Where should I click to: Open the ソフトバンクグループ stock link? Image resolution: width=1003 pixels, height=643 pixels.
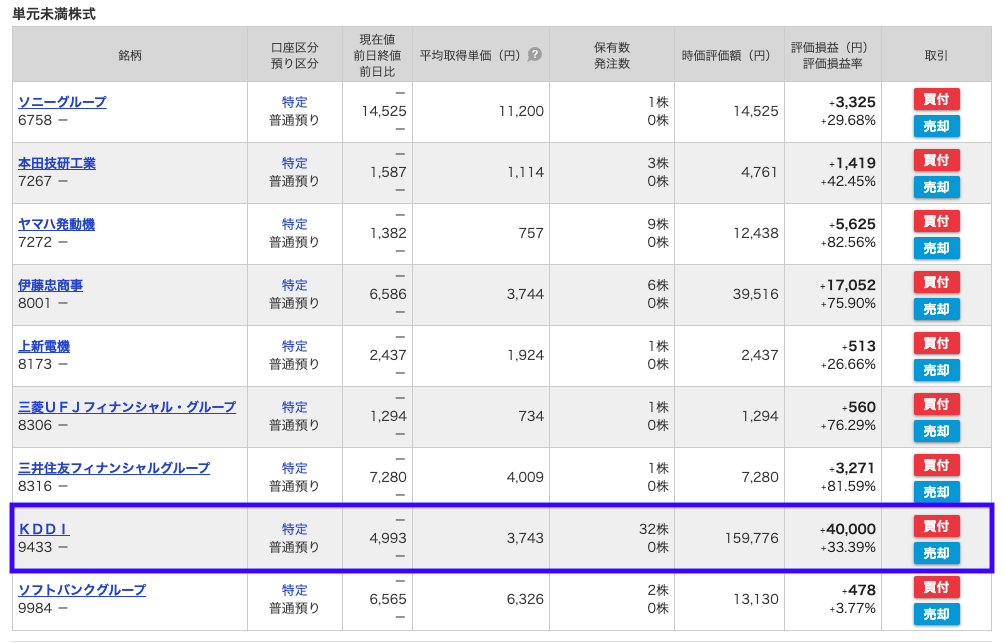click(82, 590)
